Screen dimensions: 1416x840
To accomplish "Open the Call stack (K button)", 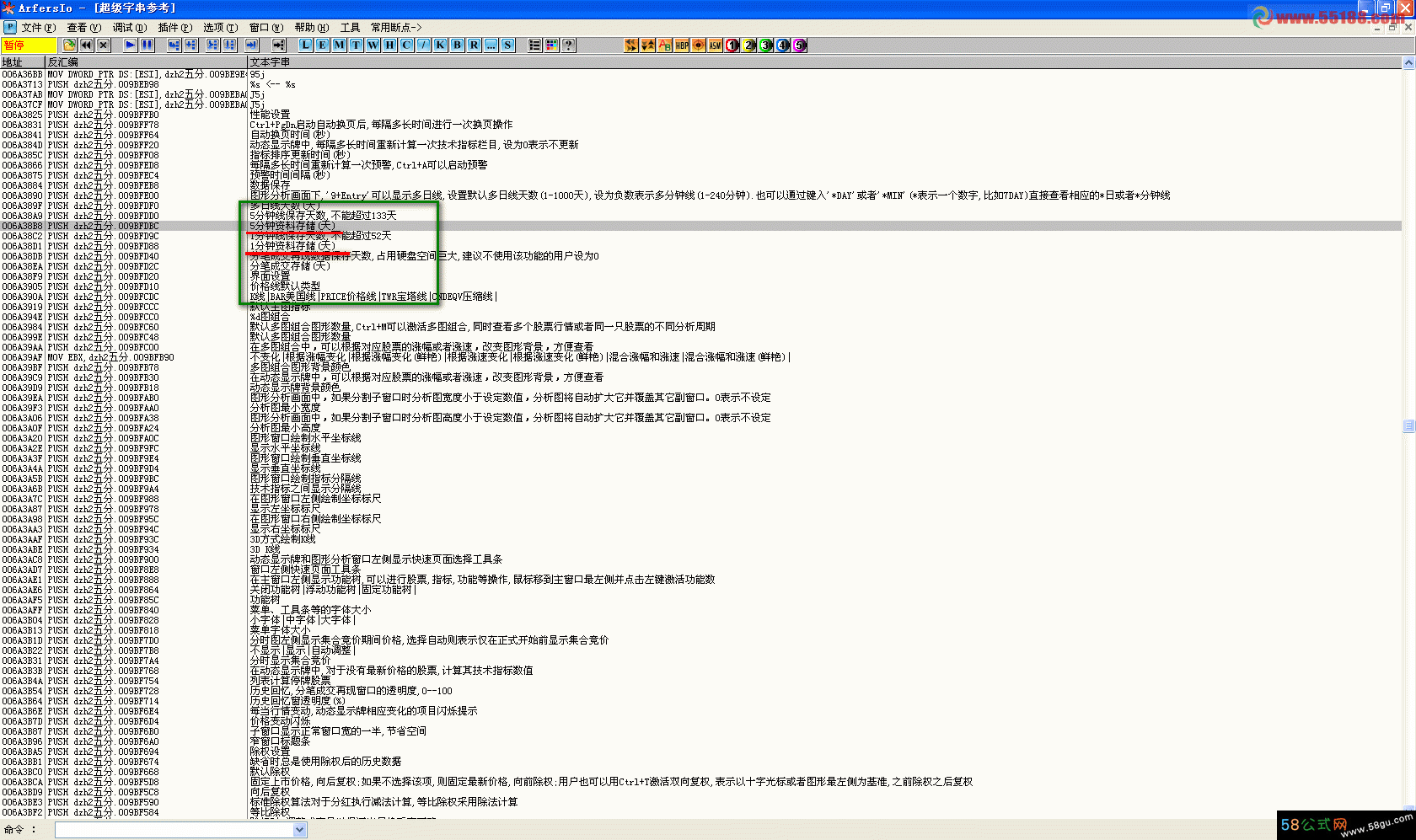I will point(440,45).
